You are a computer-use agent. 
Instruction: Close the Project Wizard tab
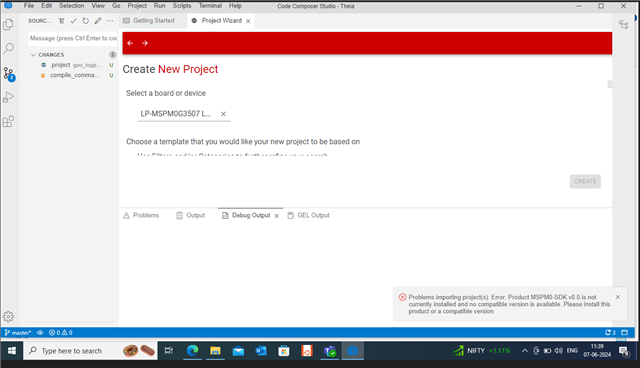coord(248,21)
